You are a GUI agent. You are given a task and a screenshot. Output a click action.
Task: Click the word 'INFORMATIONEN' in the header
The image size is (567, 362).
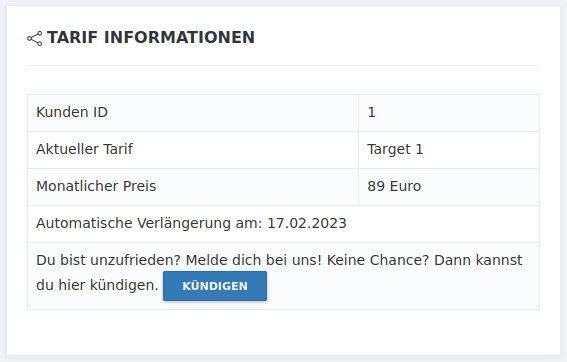click(179, 38)
